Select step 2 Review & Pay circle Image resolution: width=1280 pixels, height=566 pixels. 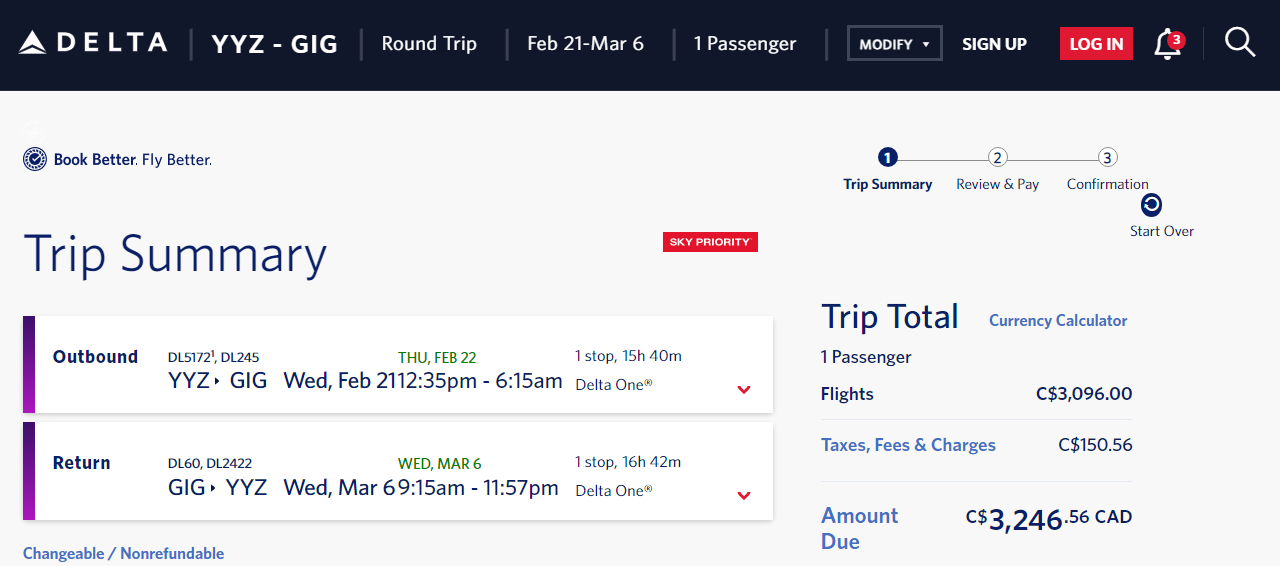pos(997,157)
